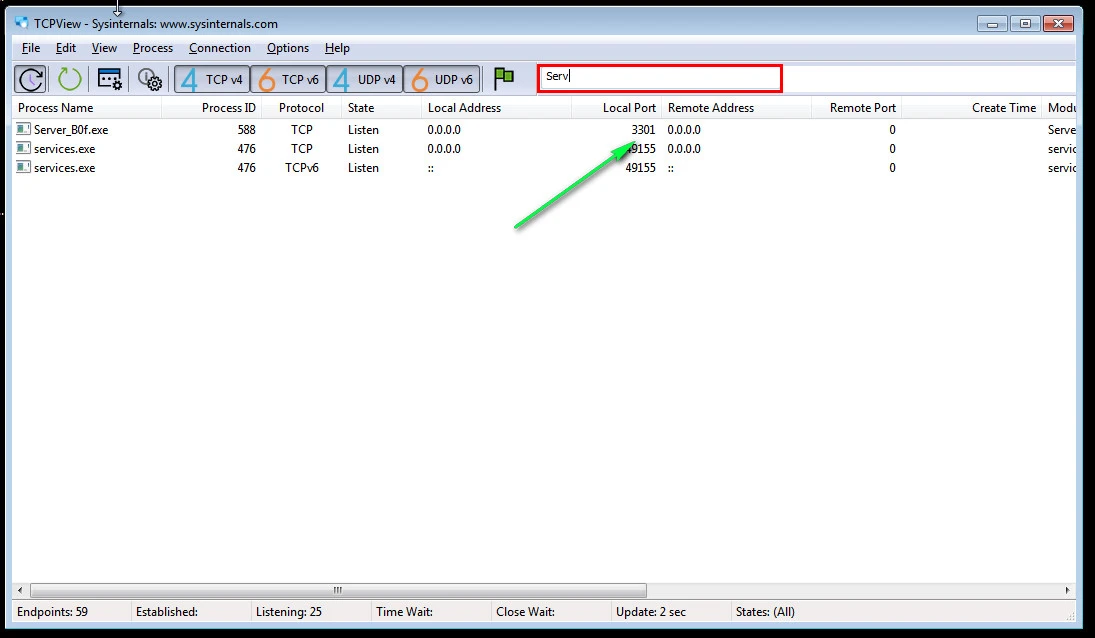Sort by Process Name column header

[87, 108]
